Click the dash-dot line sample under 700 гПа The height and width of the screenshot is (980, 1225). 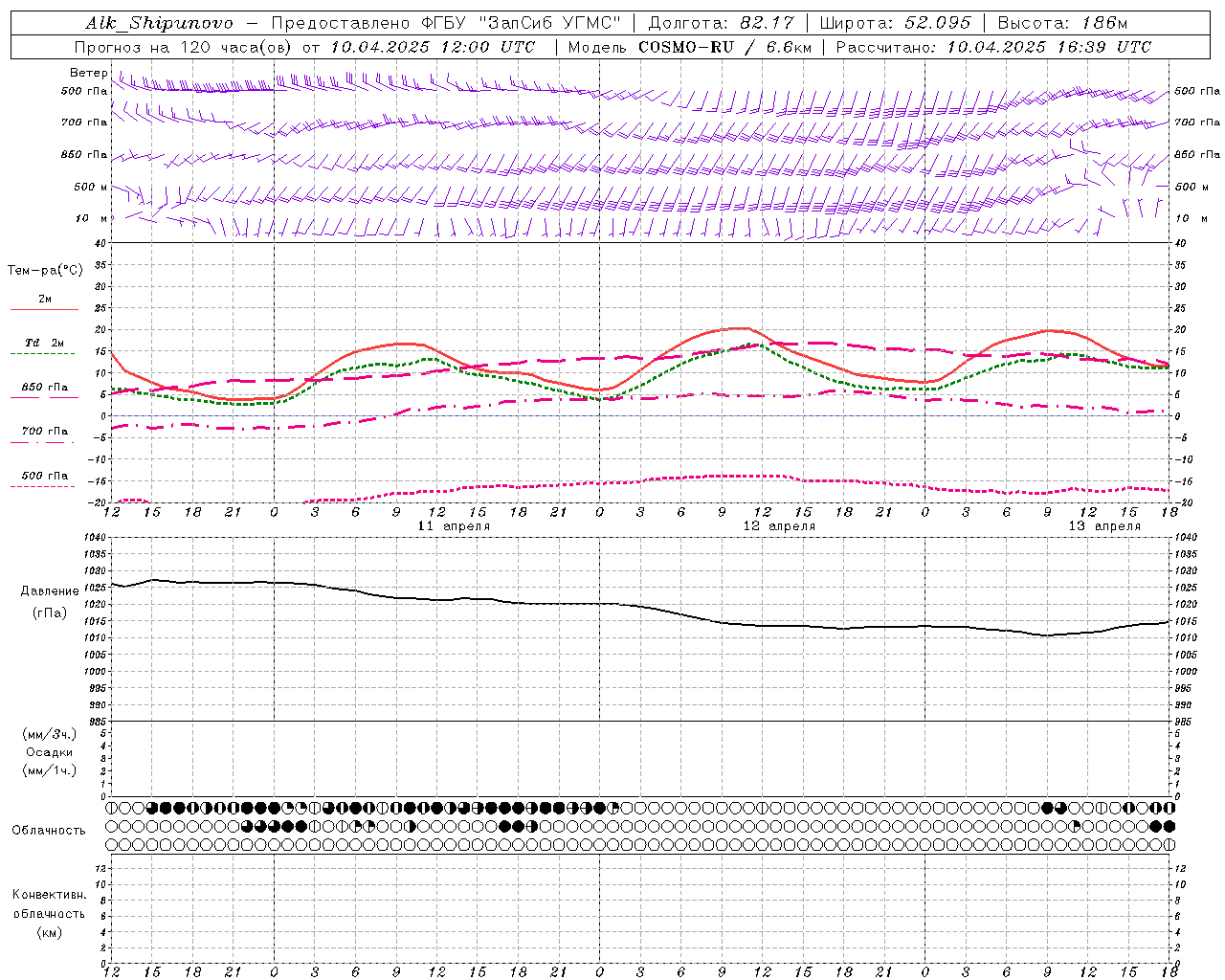[x=43, y=442]
